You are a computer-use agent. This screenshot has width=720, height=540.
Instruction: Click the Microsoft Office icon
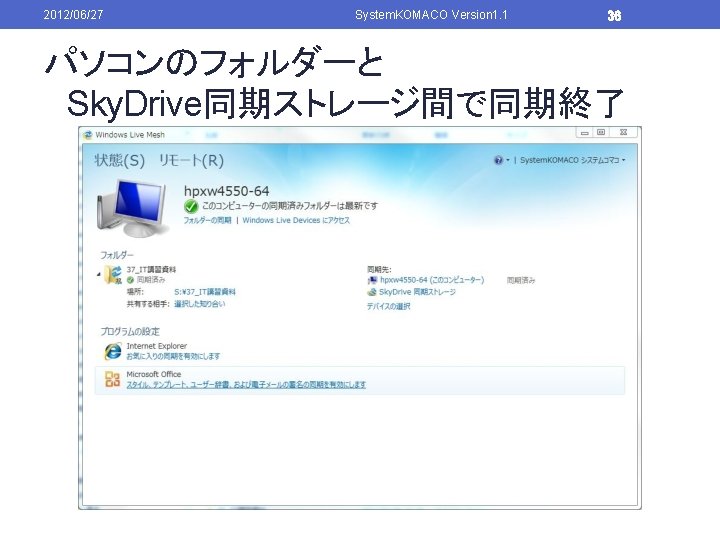112,379
